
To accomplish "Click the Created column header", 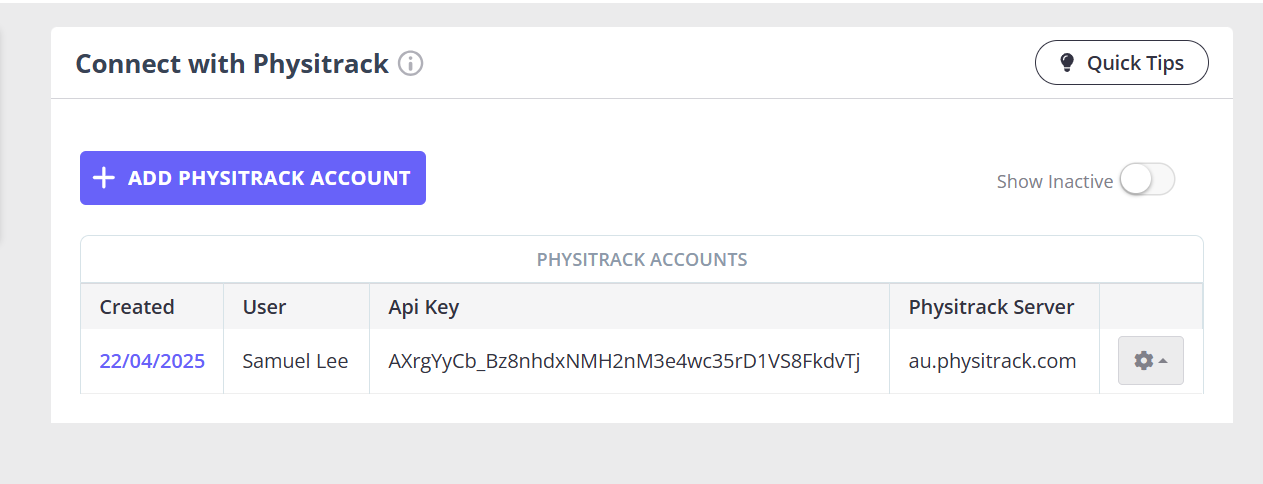I will (x=137, y=307).
